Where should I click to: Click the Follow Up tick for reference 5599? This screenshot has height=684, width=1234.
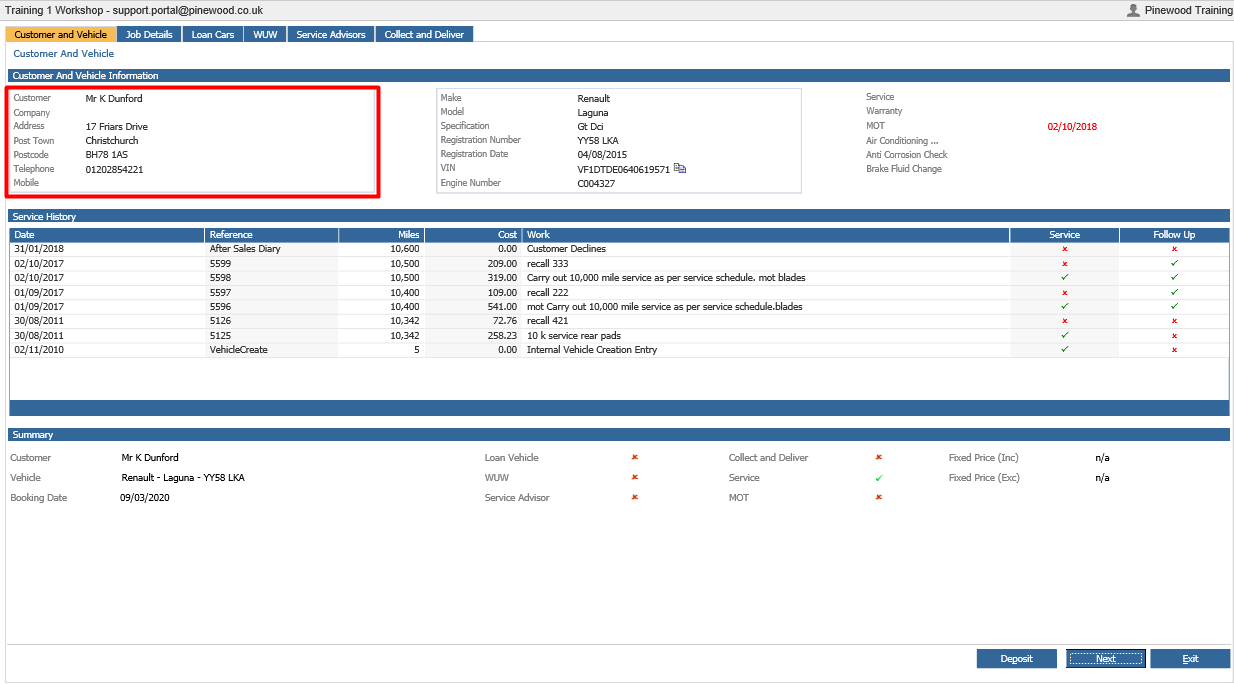[1174, 263]
